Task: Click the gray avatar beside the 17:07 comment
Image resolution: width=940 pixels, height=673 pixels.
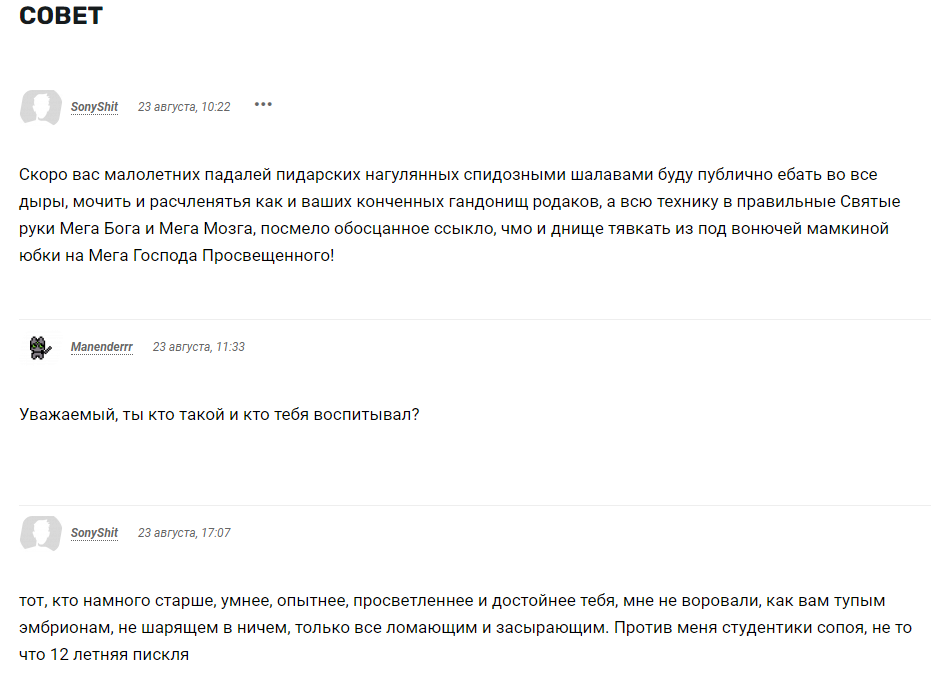Action: [41, 533]
